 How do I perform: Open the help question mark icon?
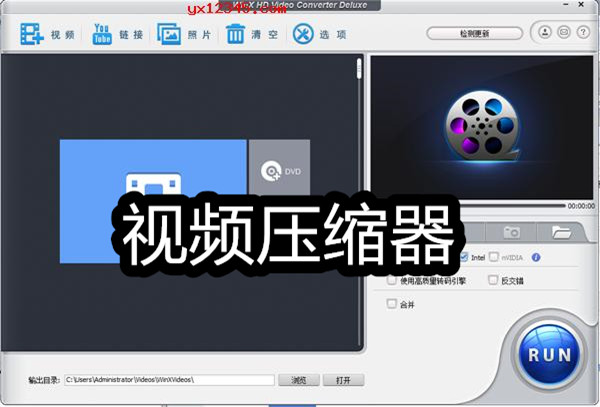click(583, 32)
